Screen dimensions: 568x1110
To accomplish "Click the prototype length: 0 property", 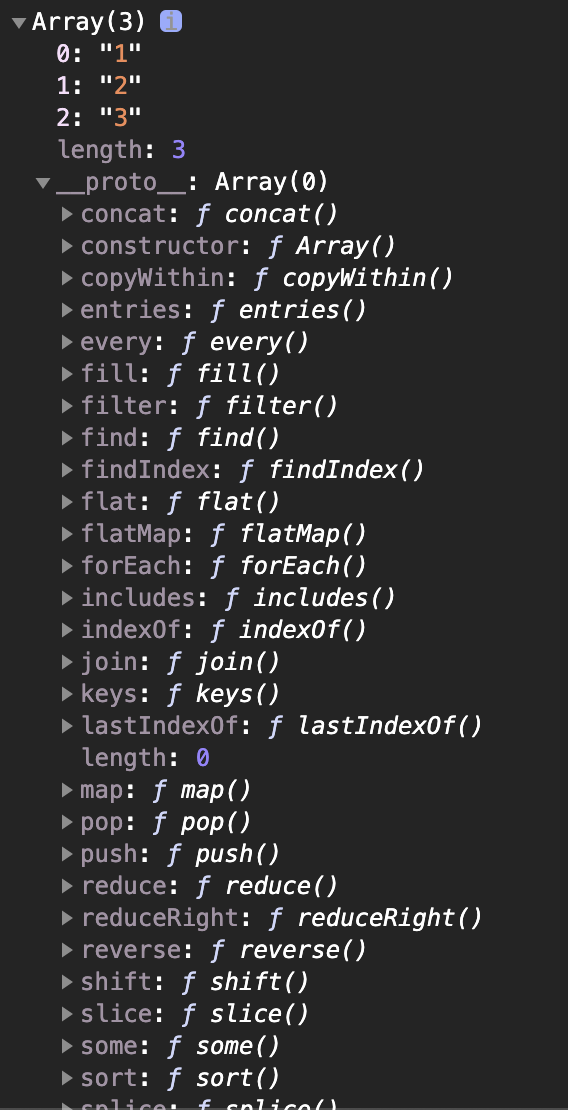I will 146,757.
